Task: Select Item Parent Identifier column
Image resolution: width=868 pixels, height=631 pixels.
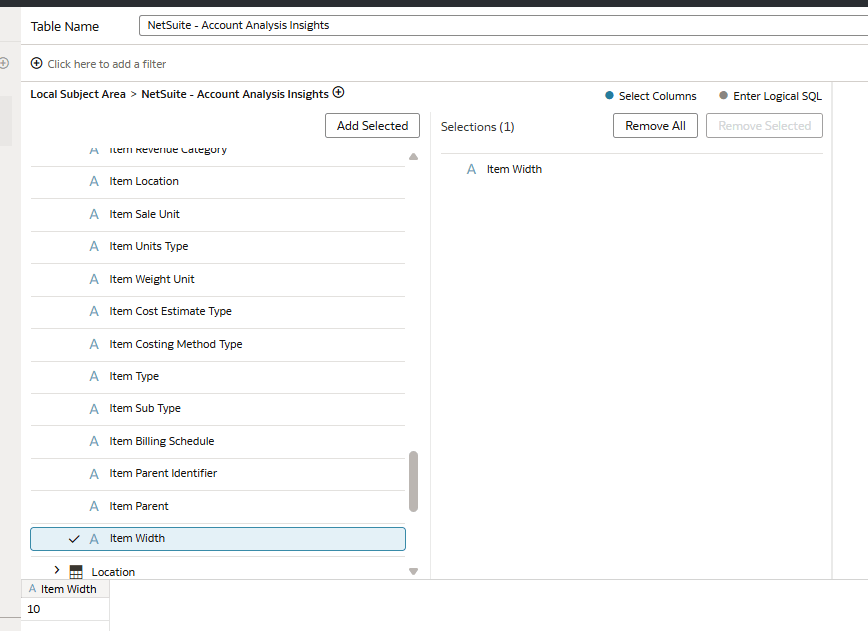Action: tap(218, 474)
